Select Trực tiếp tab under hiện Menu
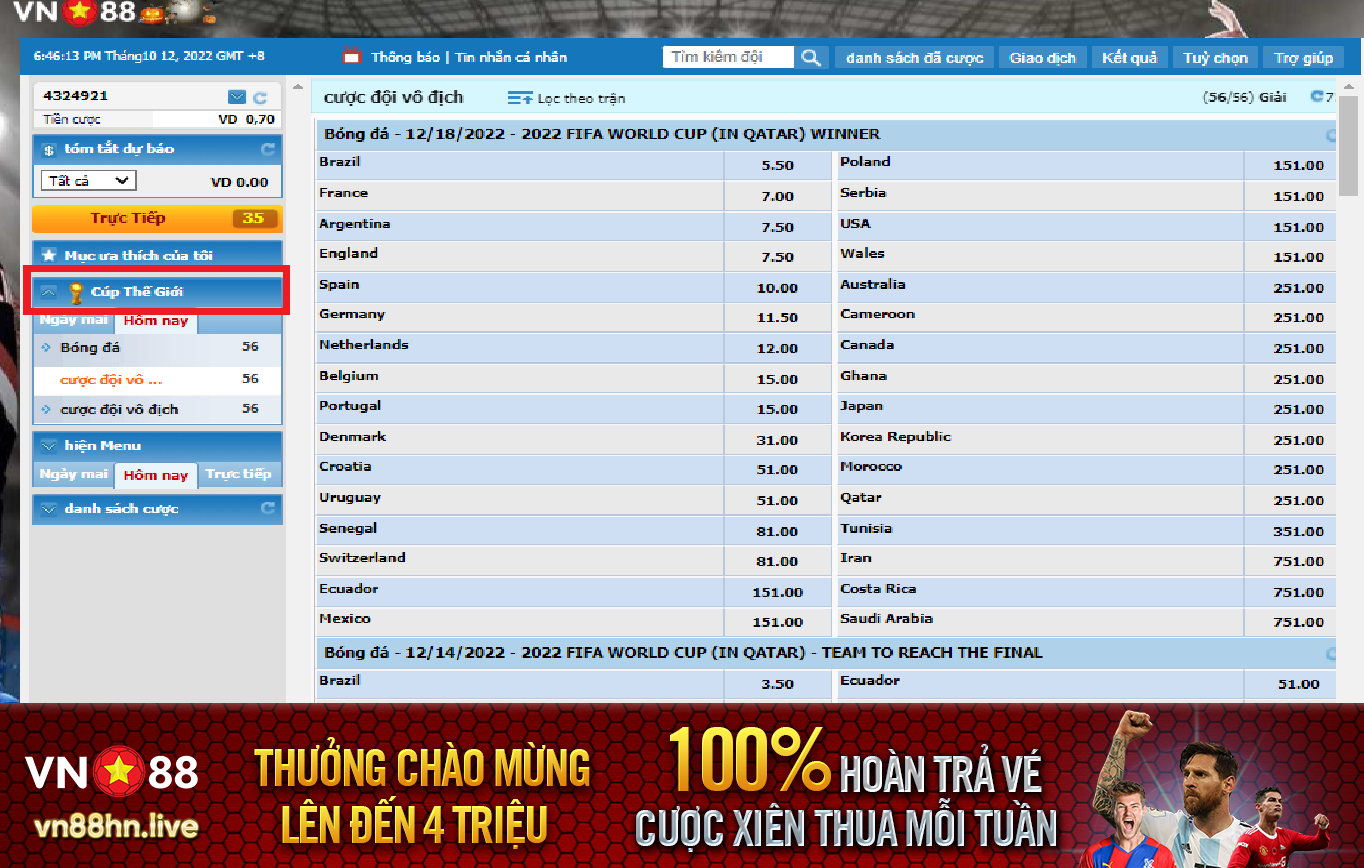The width and height of the screenshot is (1364, 868). click(x=239, y=474)
